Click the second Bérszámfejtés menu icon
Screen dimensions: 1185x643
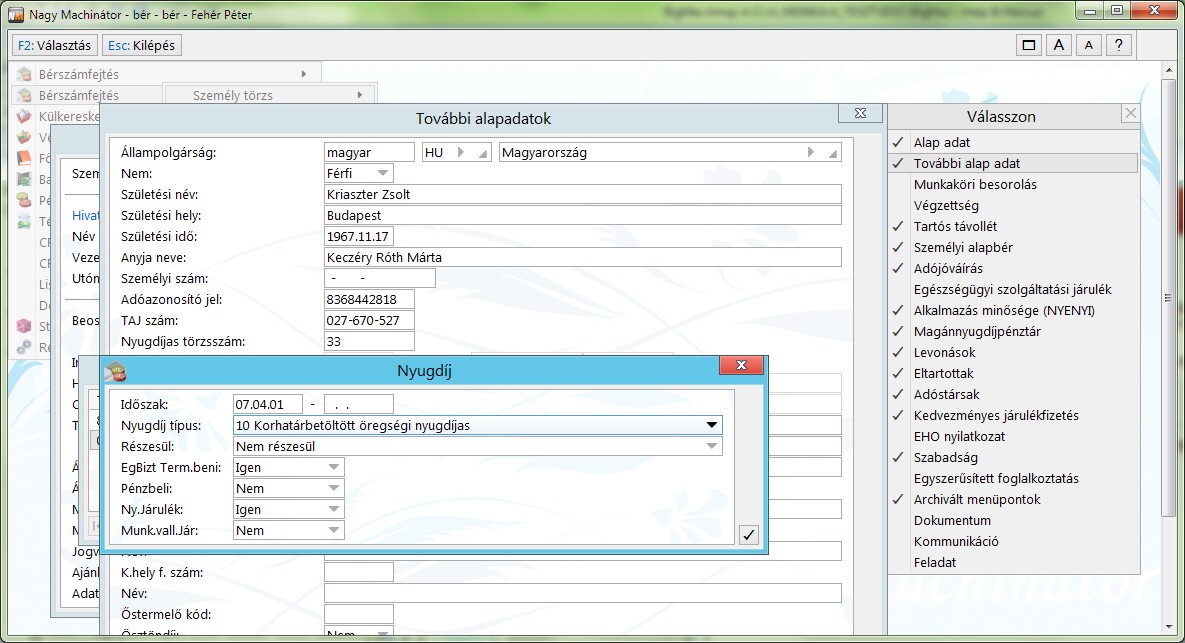pos(25,95)
